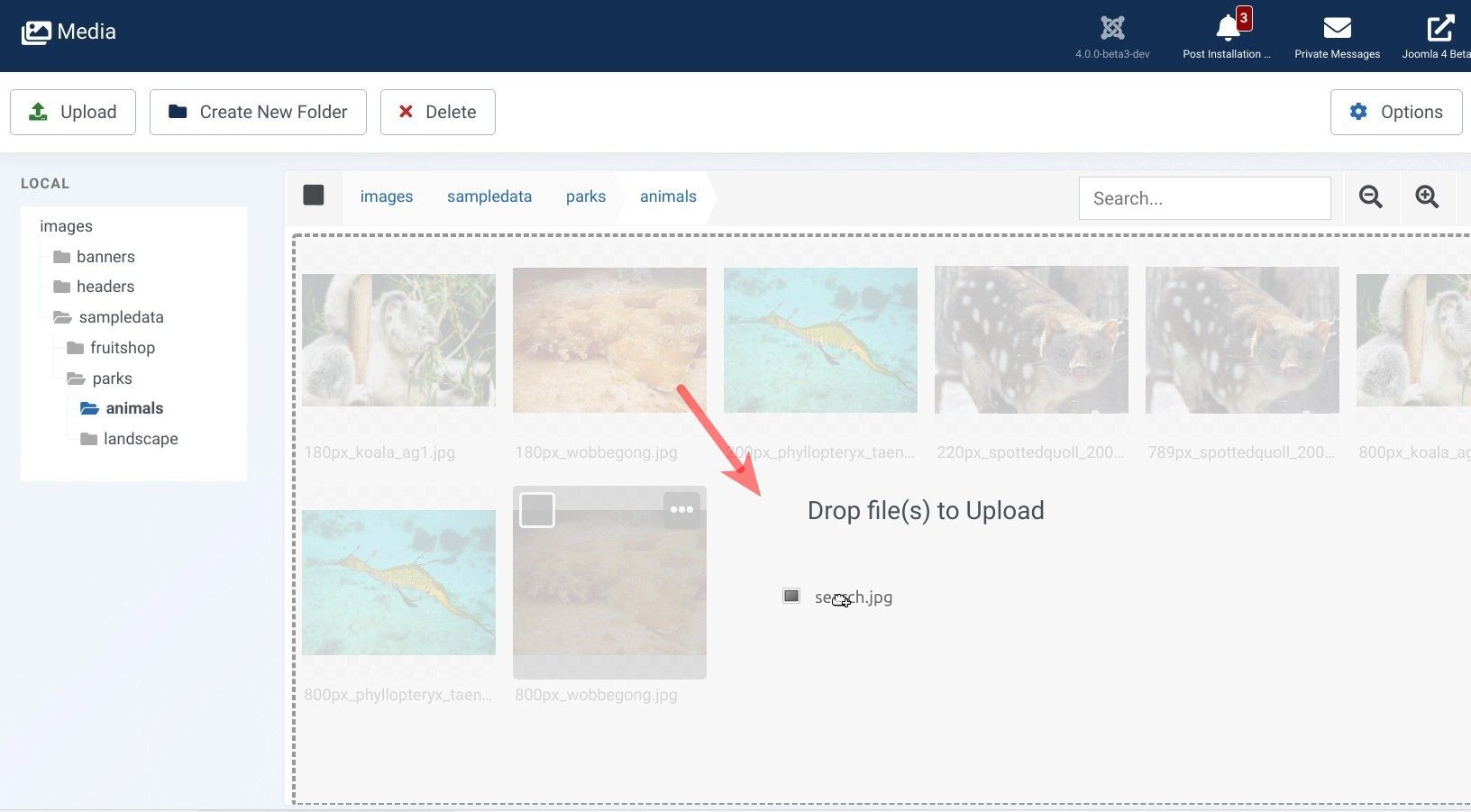This screenshot has height=812, width=1471.
Task: Click the Media header icon
Action: click(36, 32)
